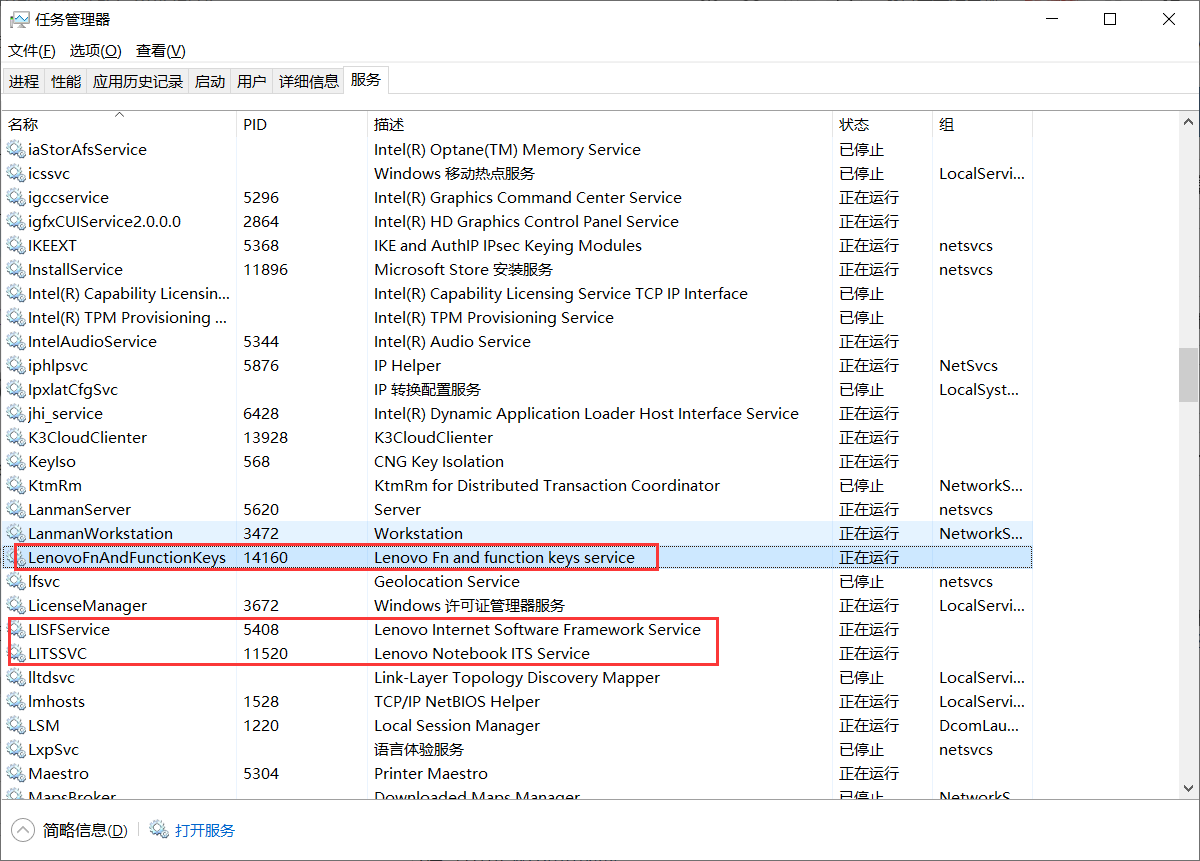
Task: Click the scrollbar down arrow
Action: click(1188, 790)
